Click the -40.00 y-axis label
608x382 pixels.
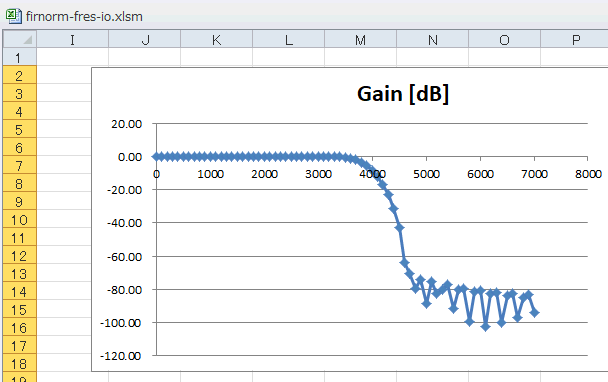tap(124, 223)
